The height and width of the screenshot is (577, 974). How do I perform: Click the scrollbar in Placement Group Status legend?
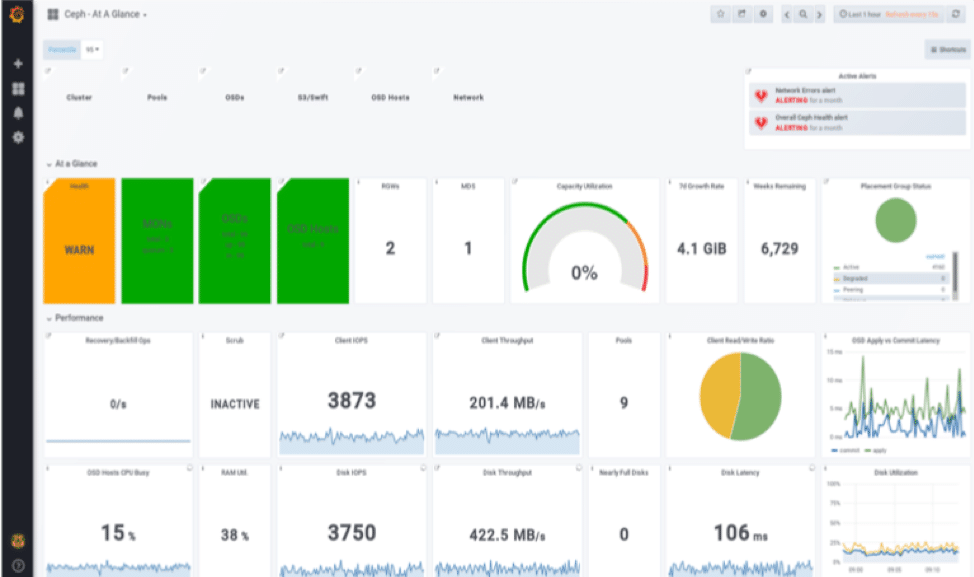[955, 276]
